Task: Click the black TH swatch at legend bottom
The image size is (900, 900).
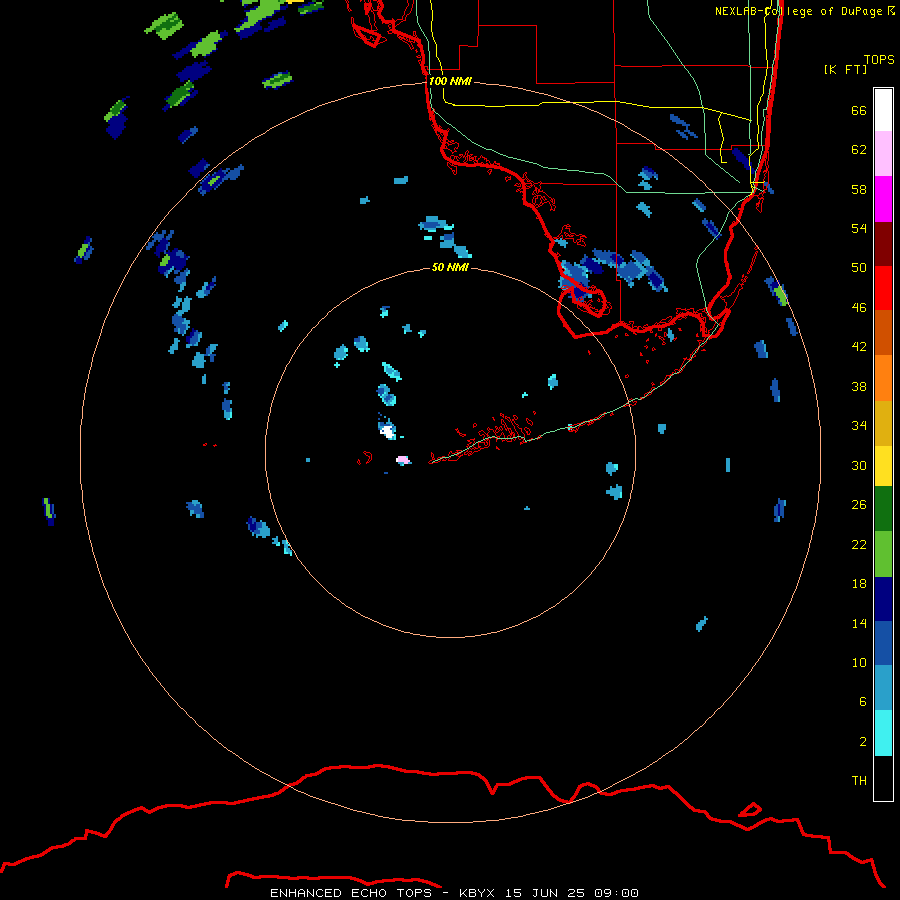Action: (883, 778)
